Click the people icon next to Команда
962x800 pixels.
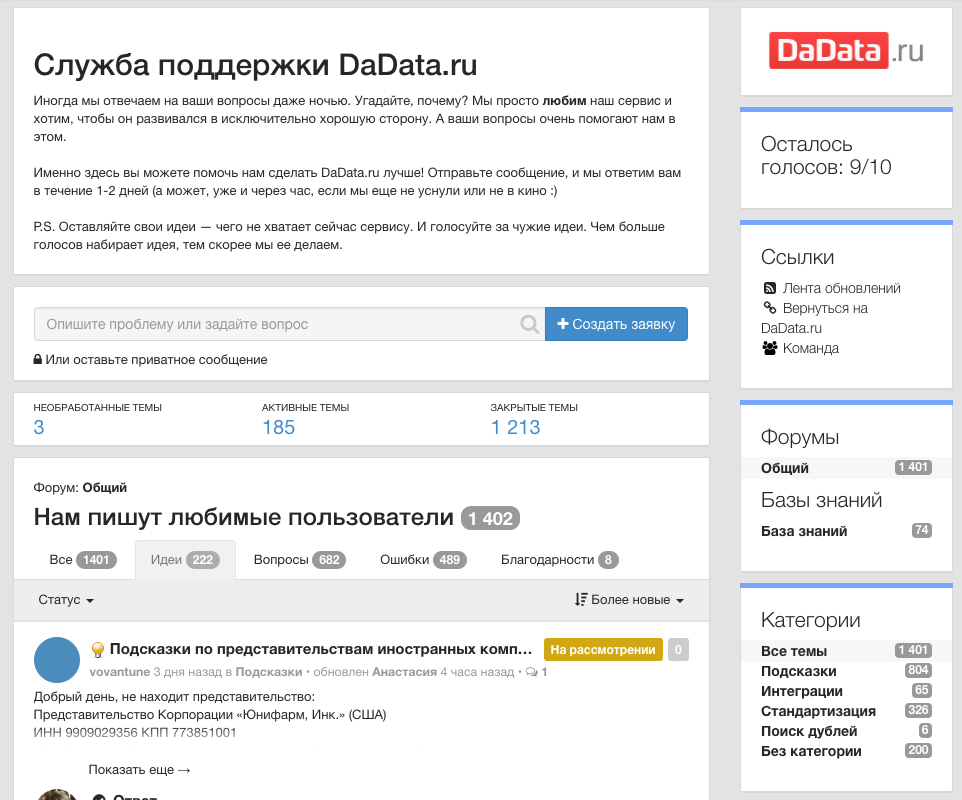pos(769,348)
